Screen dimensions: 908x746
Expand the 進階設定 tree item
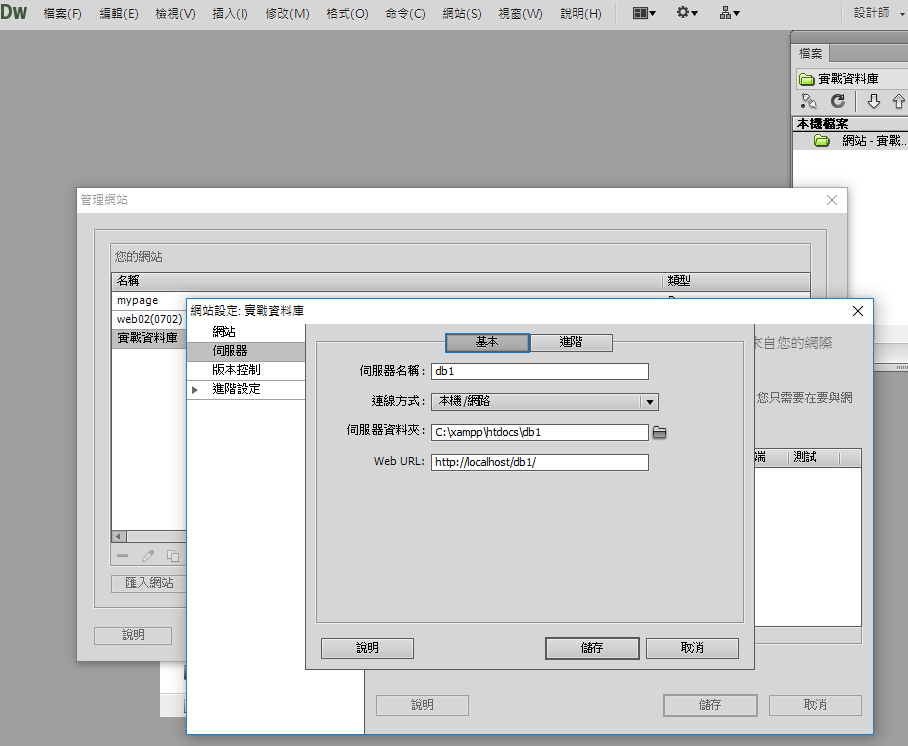point(196,389)
